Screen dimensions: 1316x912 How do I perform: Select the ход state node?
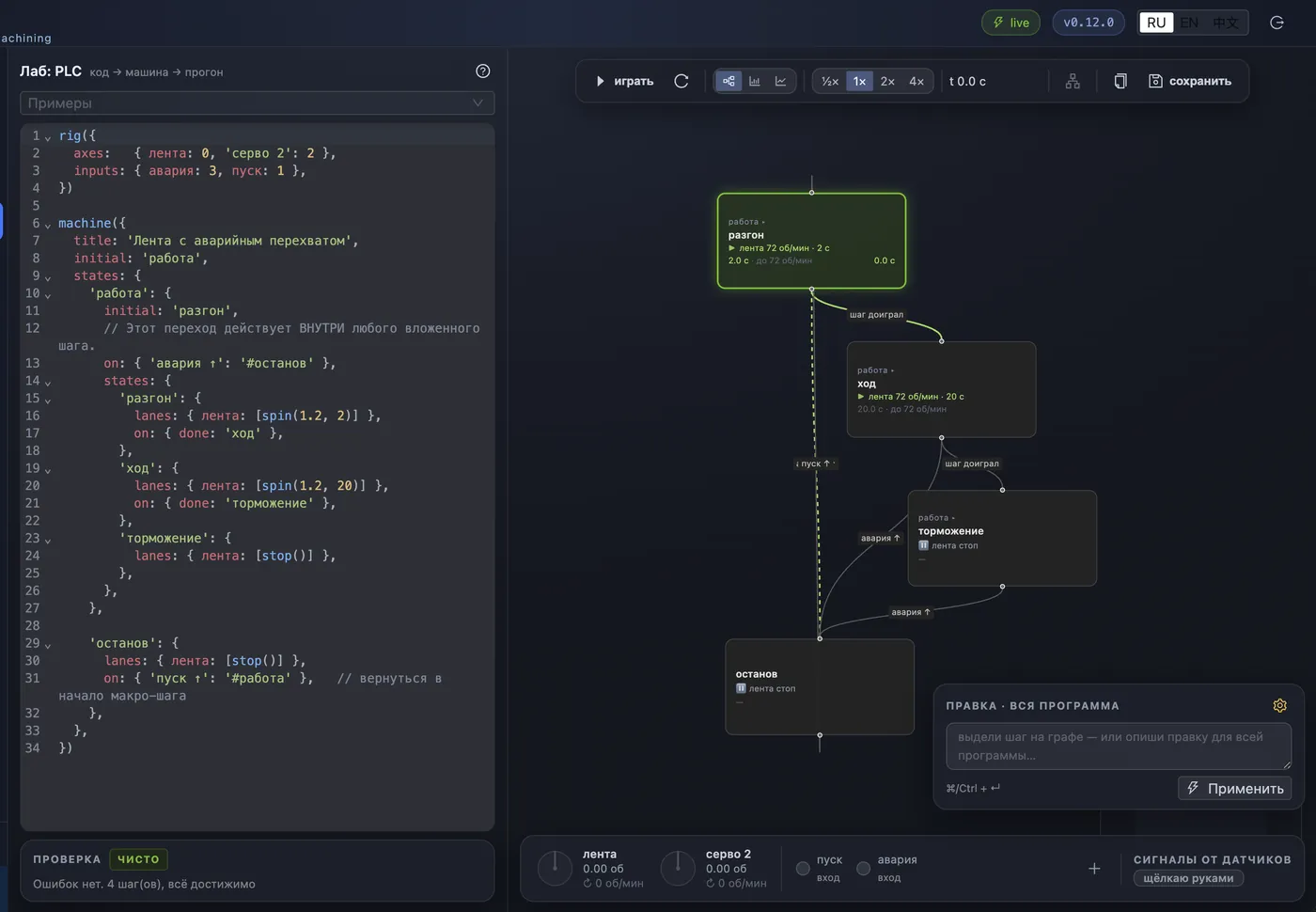coord(941,389)
